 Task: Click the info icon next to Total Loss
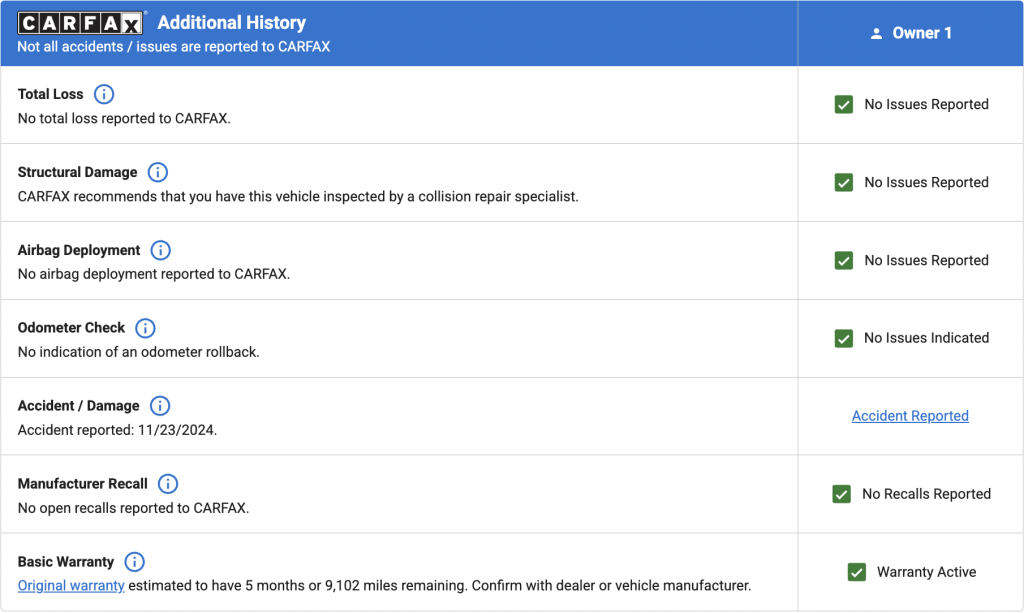104,94
